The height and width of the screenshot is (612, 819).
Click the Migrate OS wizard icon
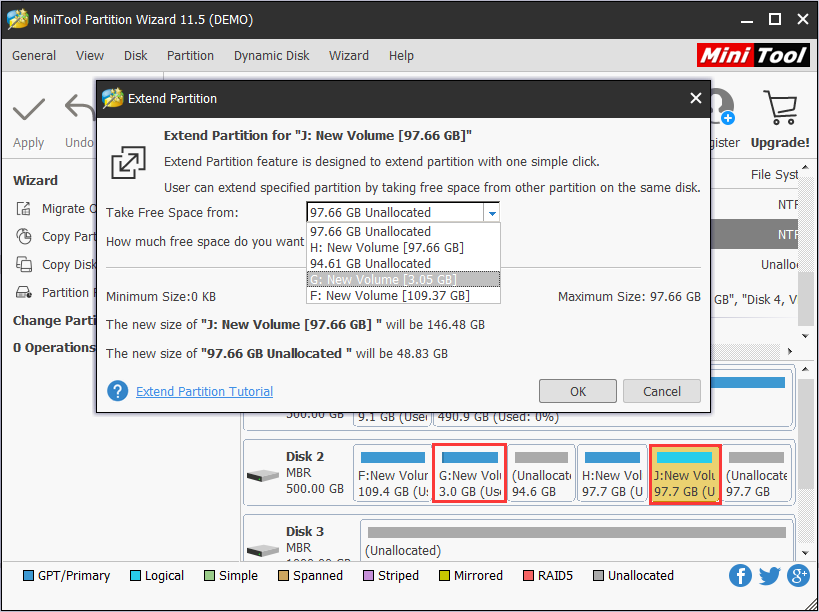tap(24, 208)
